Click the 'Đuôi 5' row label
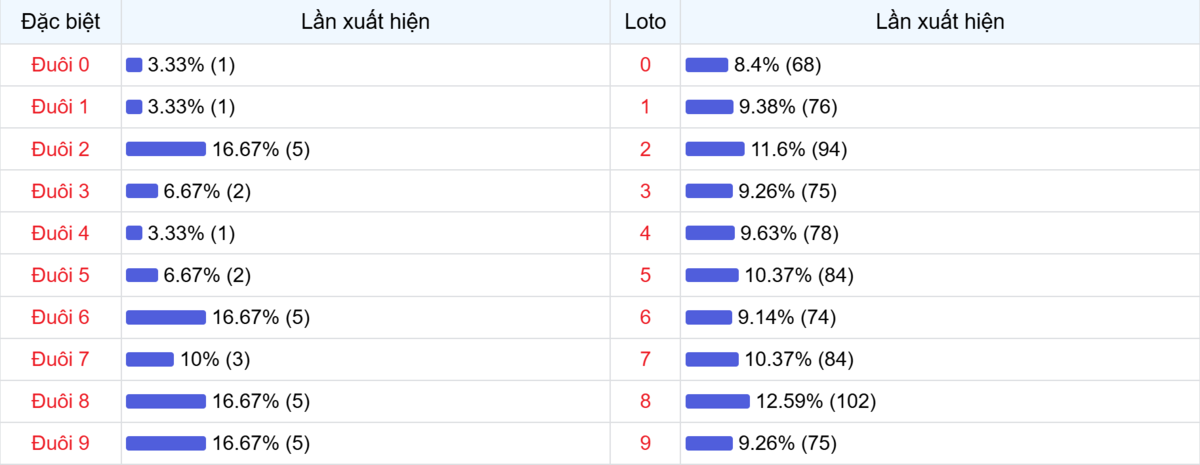Screen dimensions: 1200x465 pyautogui.click(x=60, y=275)
